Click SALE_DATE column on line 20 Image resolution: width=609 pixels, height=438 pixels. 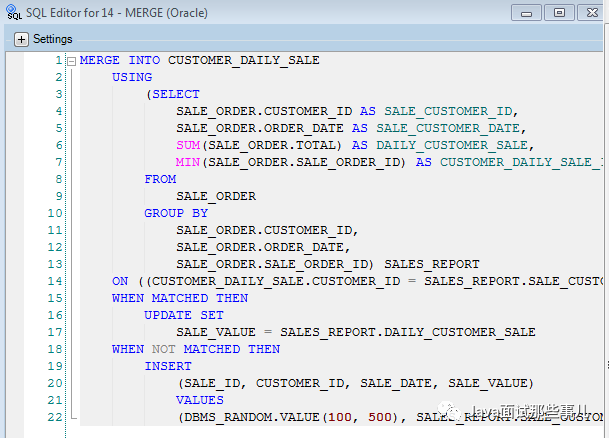pos(396,383)
